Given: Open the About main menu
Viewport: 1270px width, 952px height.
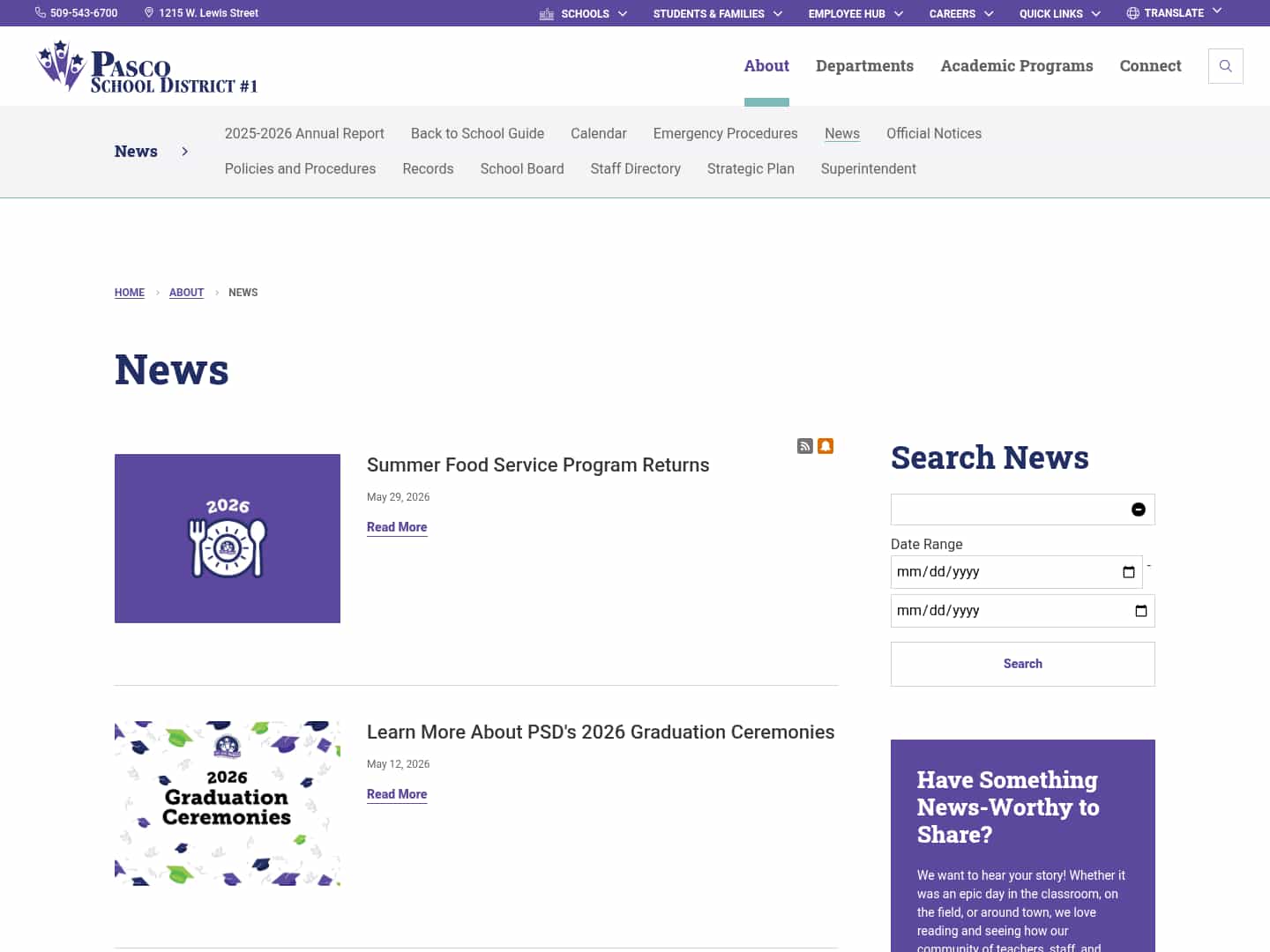Looking at the screenshot, I should pos(766,66).
